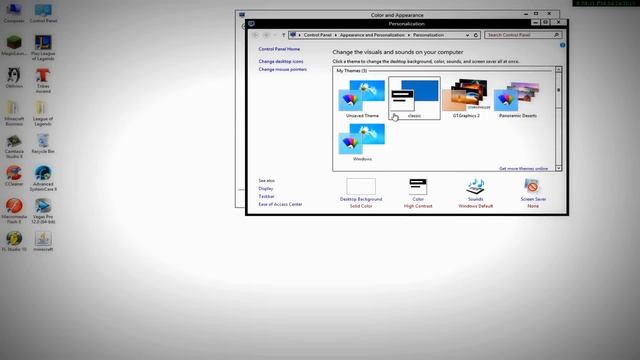Open Control Panel Home link
This screenshot has height=360, width=640.
279,49
